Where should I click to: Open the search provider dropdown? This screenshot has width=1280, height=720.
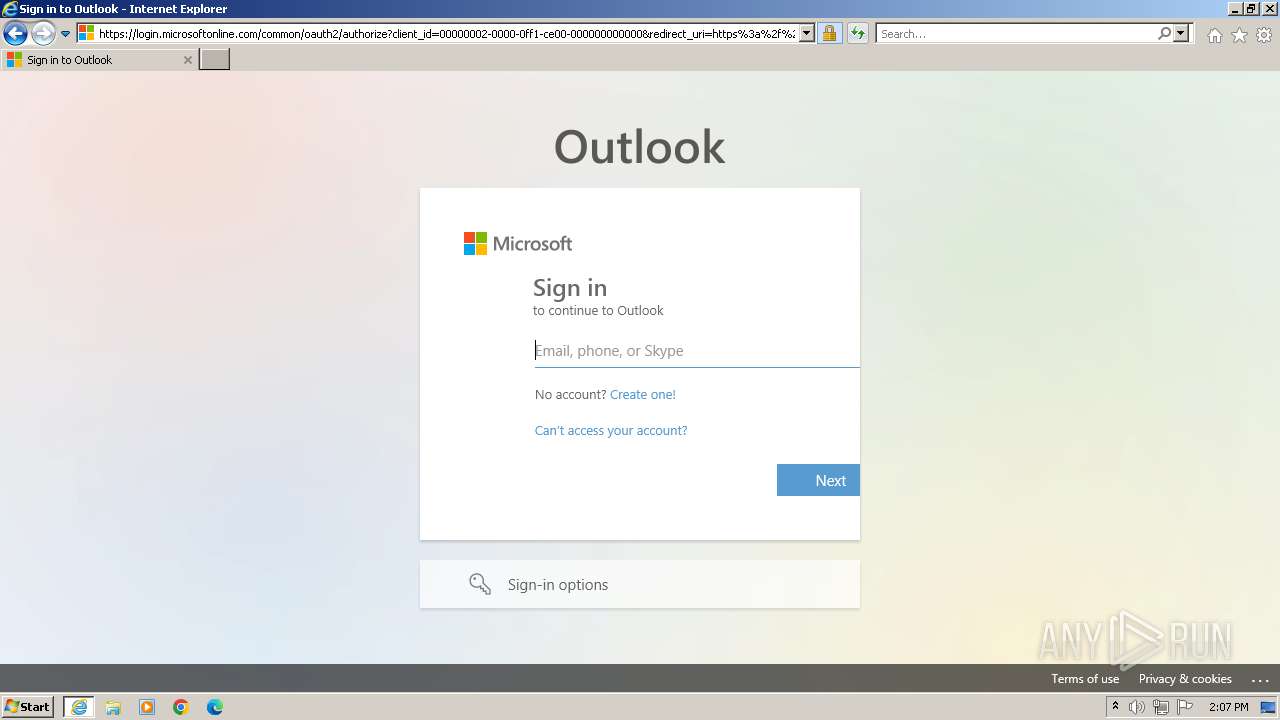1181,34
